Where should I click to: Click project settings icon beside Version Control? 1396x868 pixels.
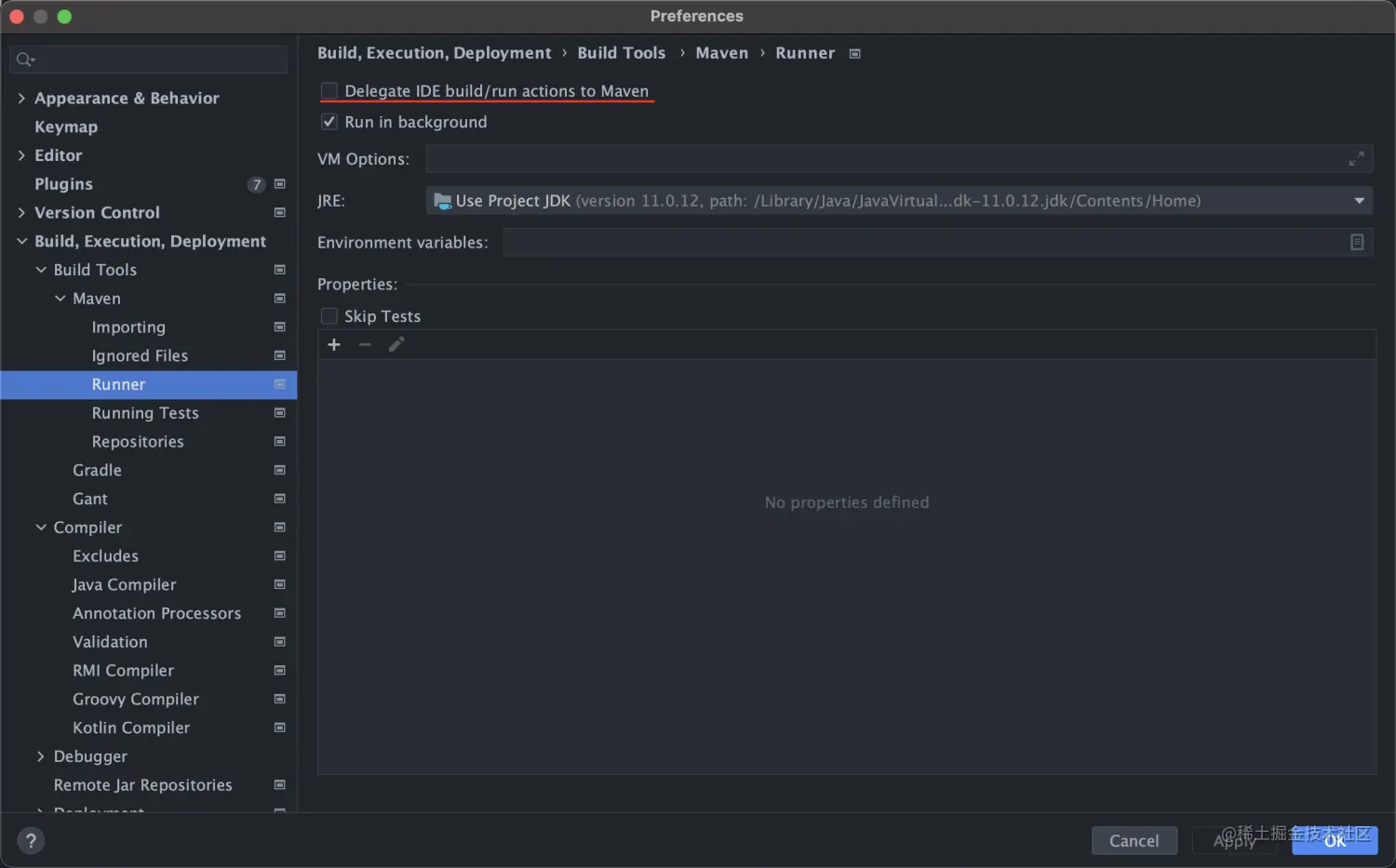pyautogui.click(x=279, y=213)
